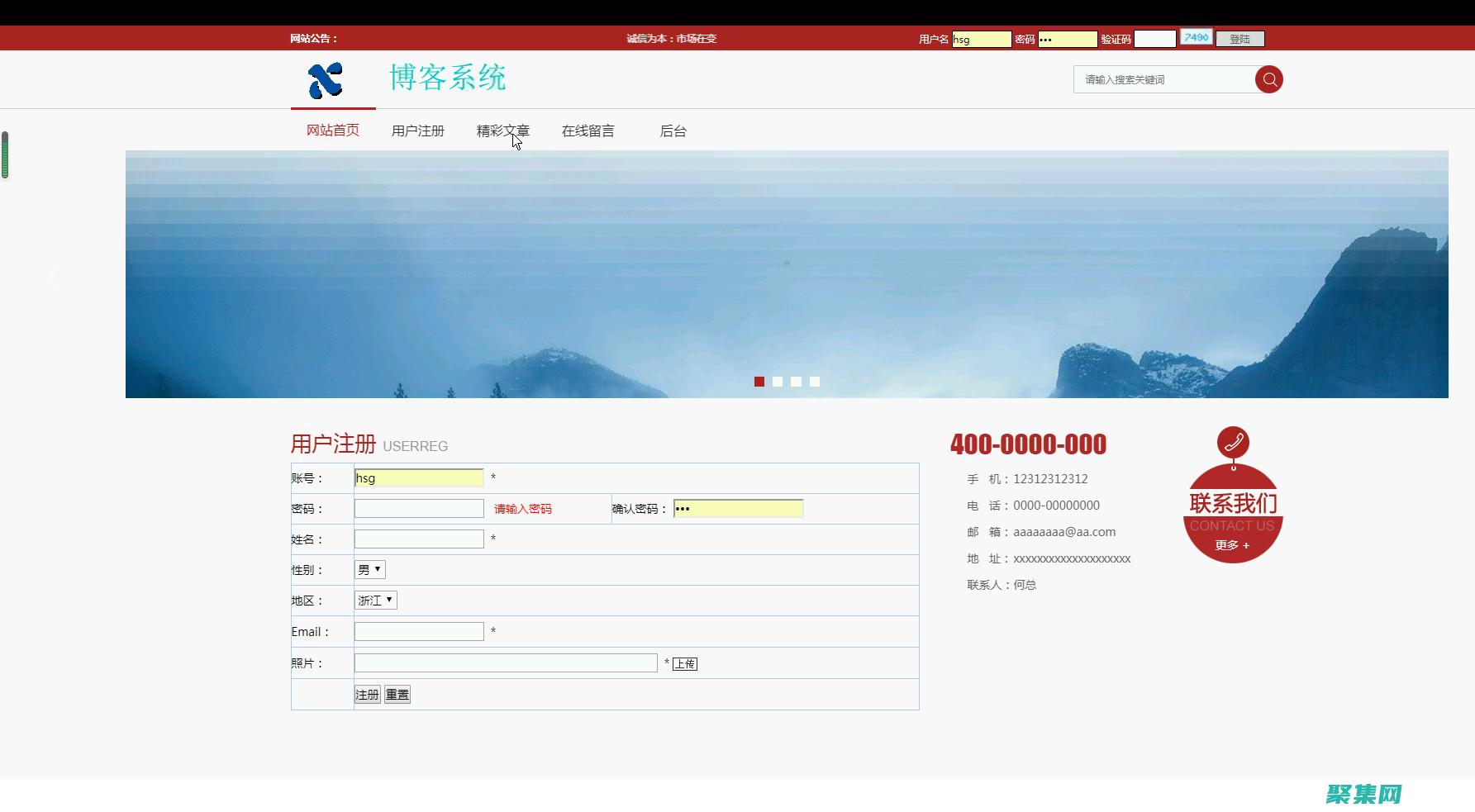Open the 性别 gender dropdown showing 男
Screen dimensions: 1475x812
[x=369, y=569]
